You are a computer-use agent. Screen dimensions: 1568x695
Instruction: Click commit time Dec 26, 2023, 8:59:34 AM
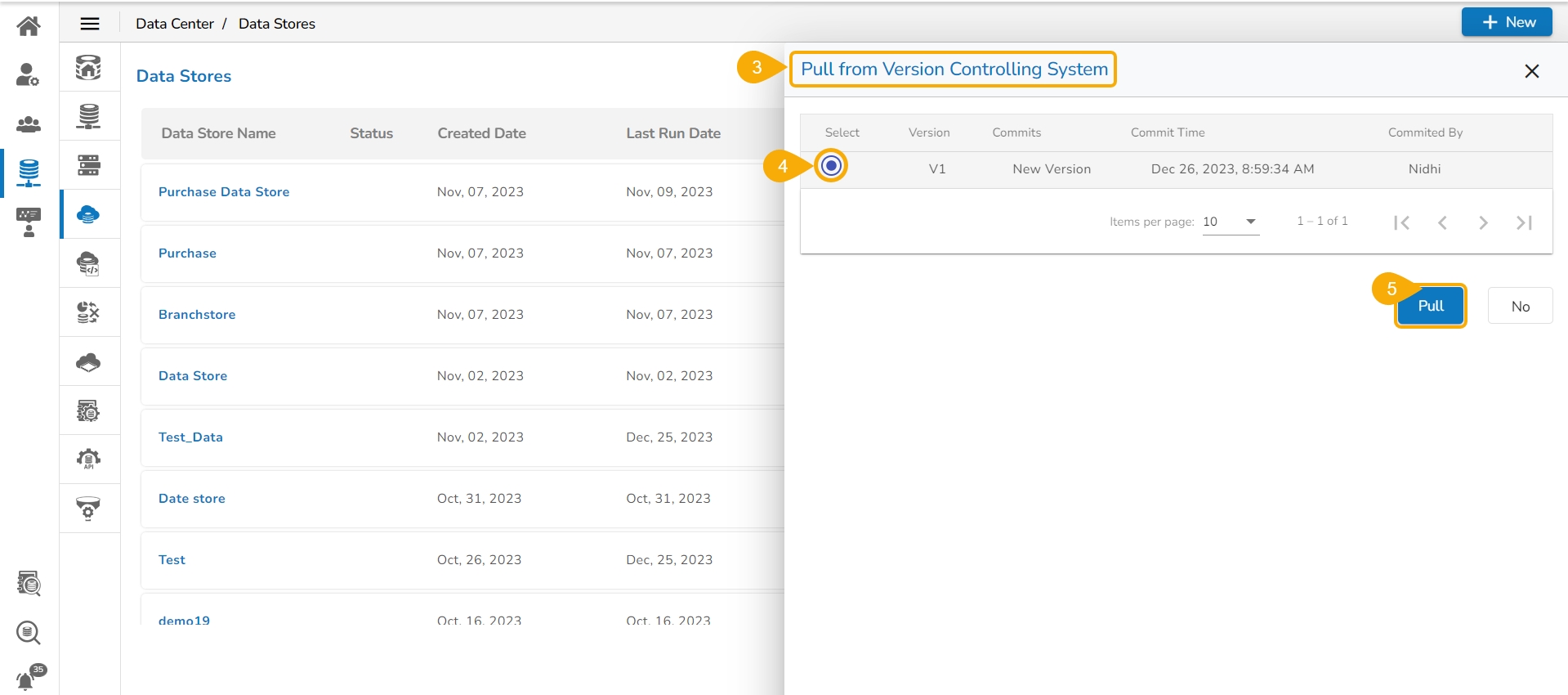click(x=1233, y=169)
